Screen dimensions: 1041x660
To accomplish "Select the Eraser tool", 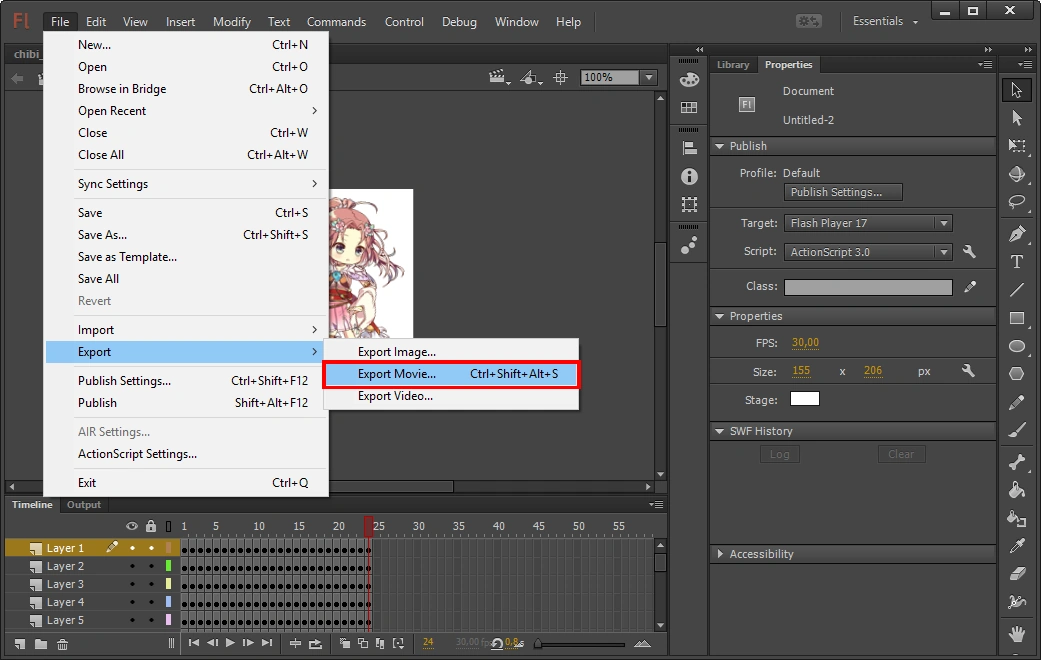I will click(1017, 574).
